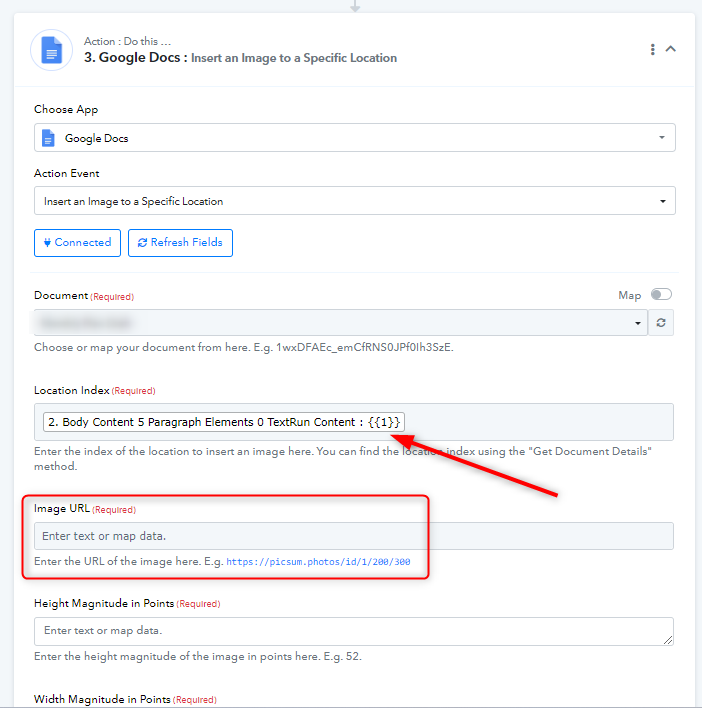This screenshot has height=708, width=702.
Task: Click the 'Action : Do this ...' text
Action: point(127,42)
